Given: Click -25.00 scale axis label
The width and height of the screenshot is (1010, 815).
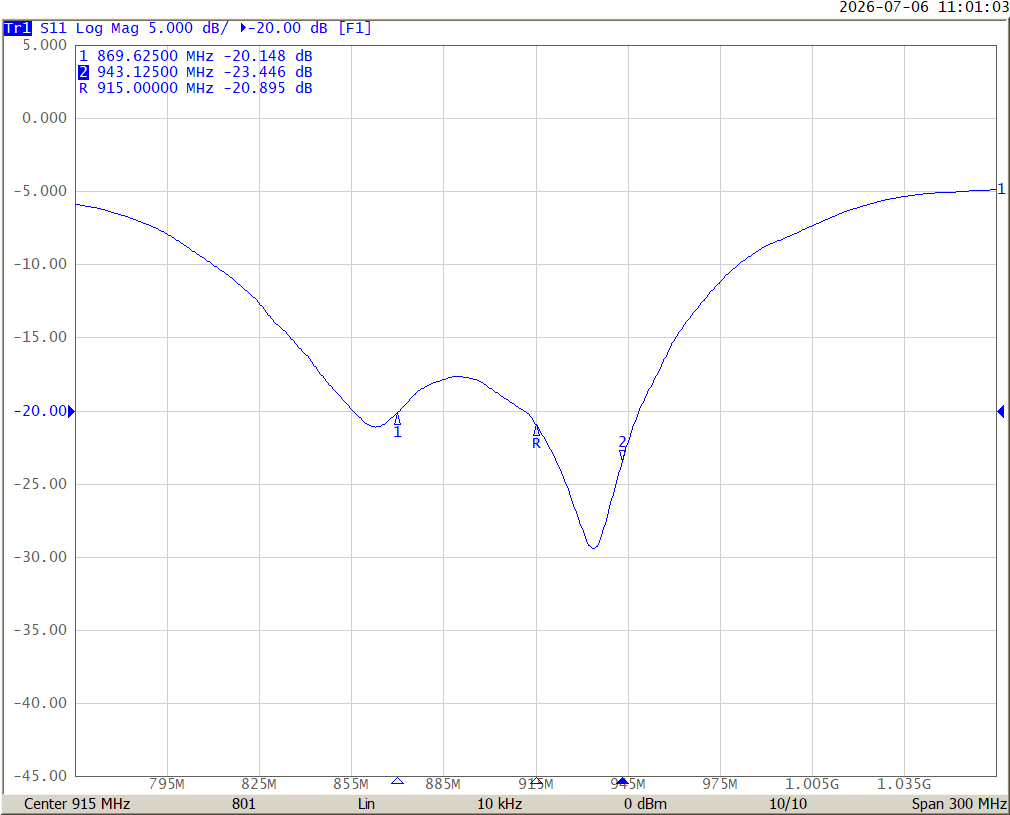Looking at the screenshot, I should [41, 484].
